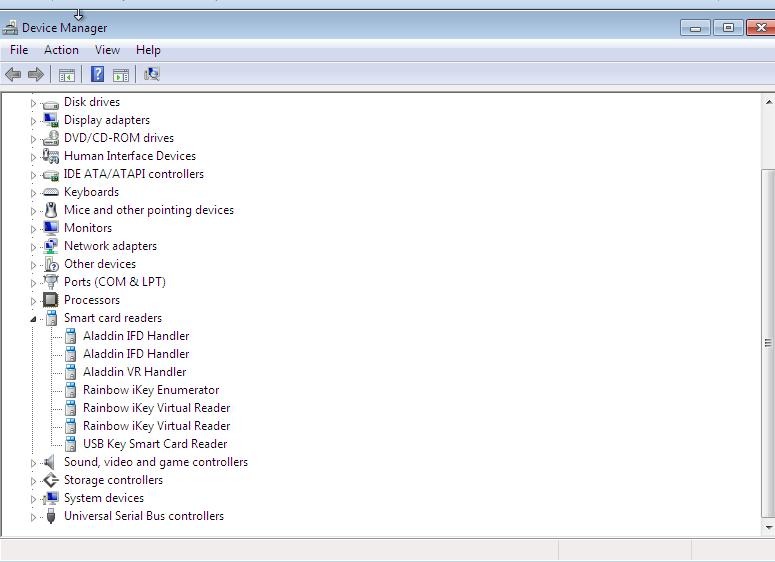Click the Disk drives category icon

(50, 104)
